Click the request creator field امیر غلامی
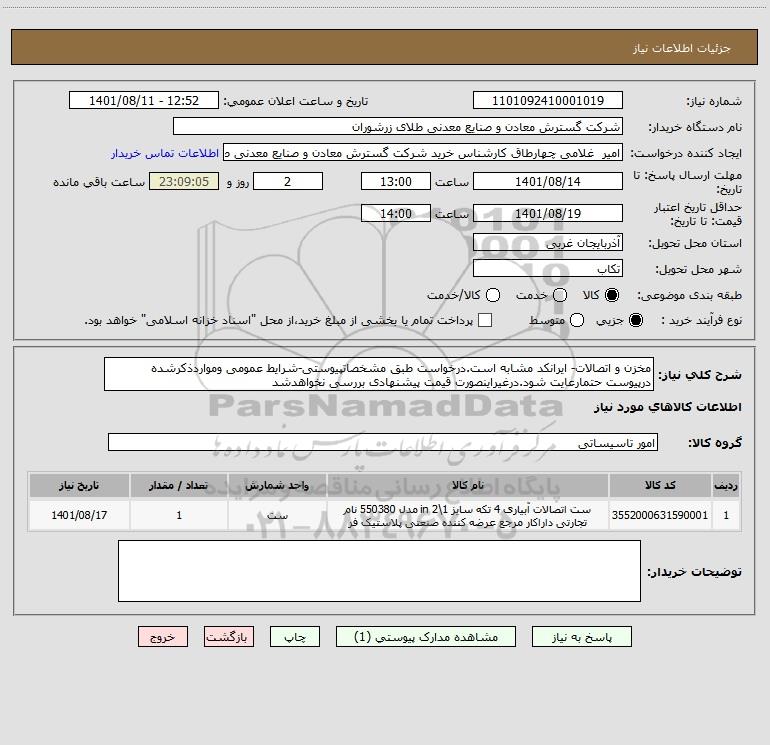Screen dimensions: 770x745 423,153
